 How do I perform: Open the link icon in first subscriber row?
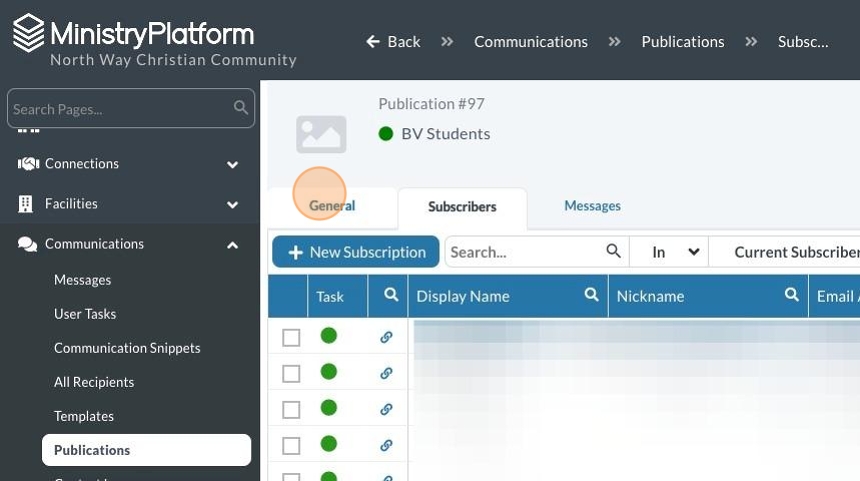coord(386,337)
